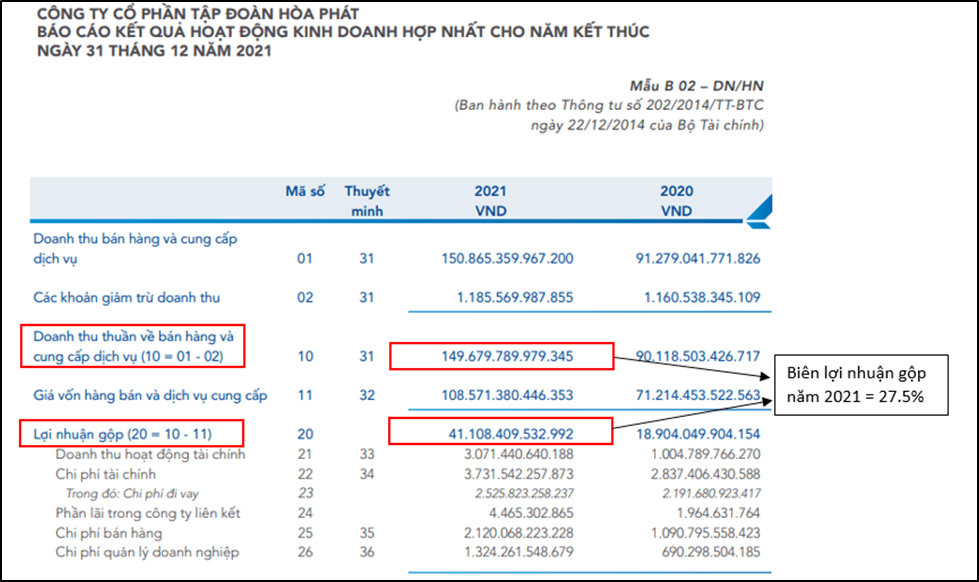This screenshot has height=582, width=979.
Task: Select the 'Thuyết minh' column header
Action: (367, 201)
